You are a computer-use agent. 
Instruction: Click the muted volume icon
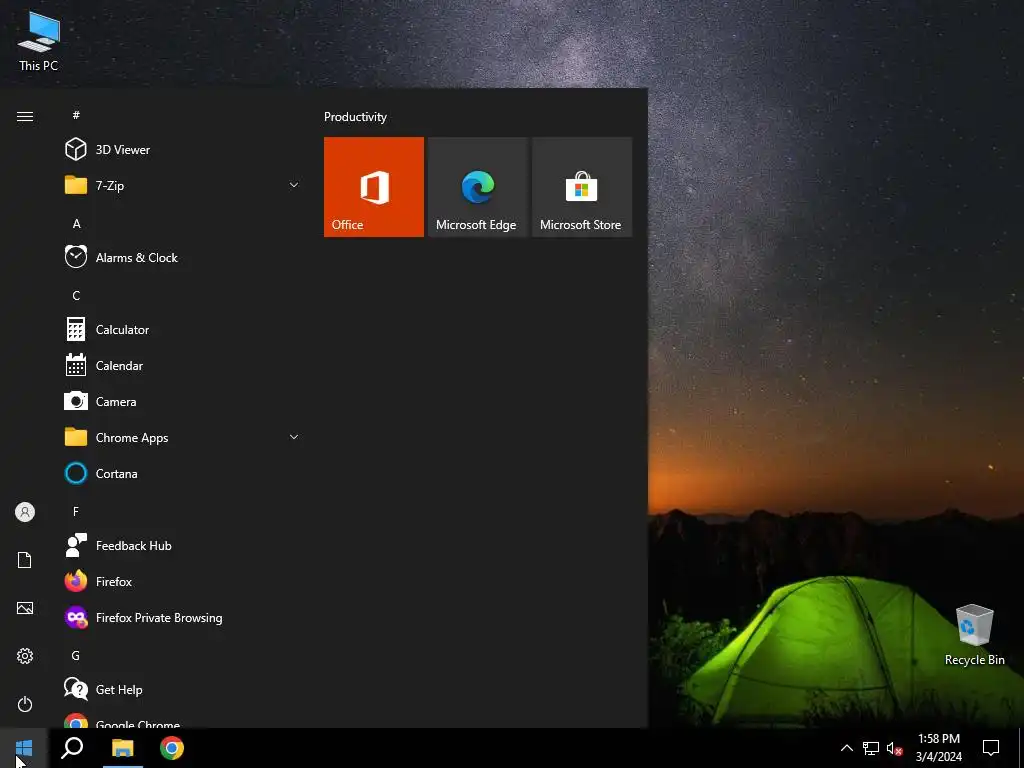[894, 748]
